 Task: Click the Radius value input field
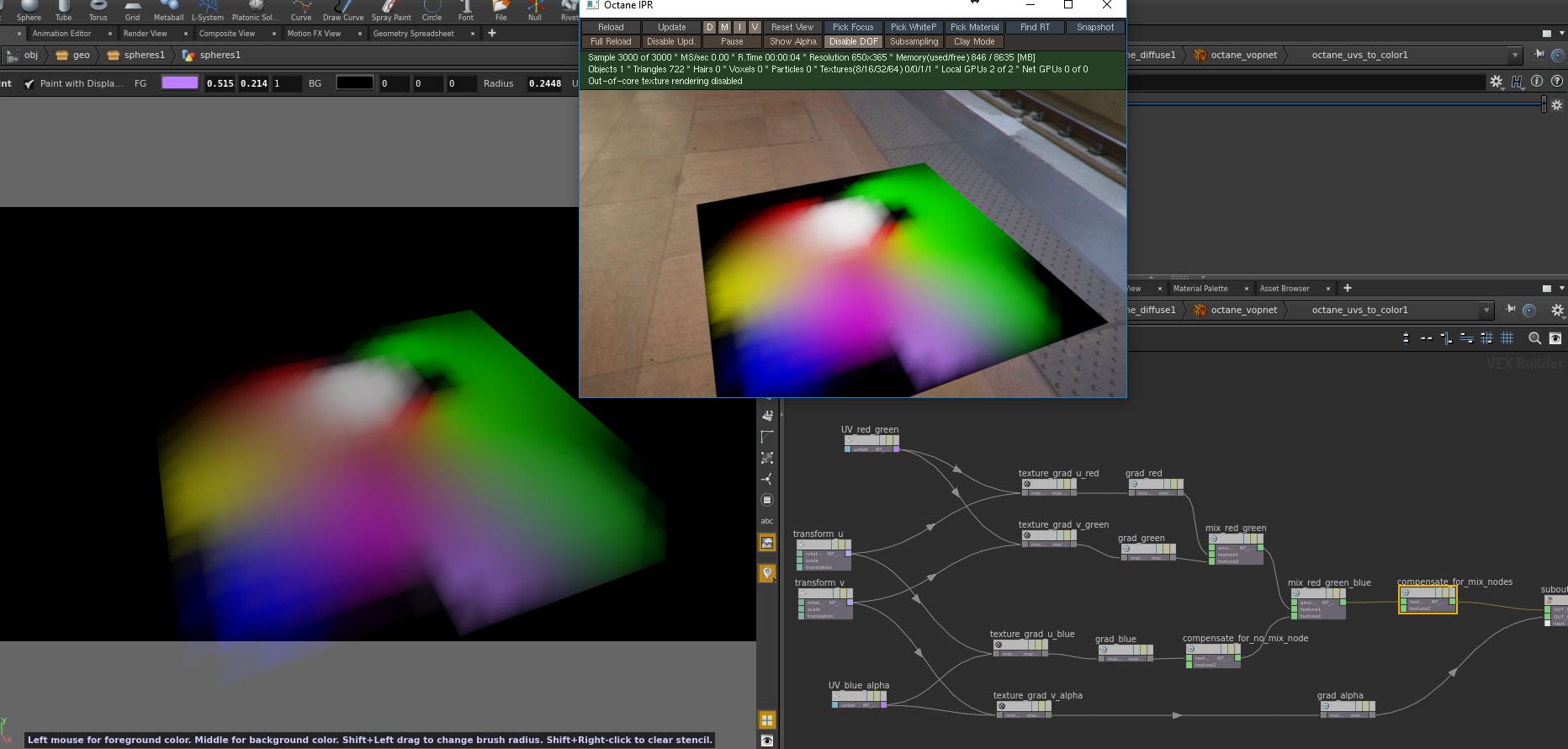click(x=545, y=83)
